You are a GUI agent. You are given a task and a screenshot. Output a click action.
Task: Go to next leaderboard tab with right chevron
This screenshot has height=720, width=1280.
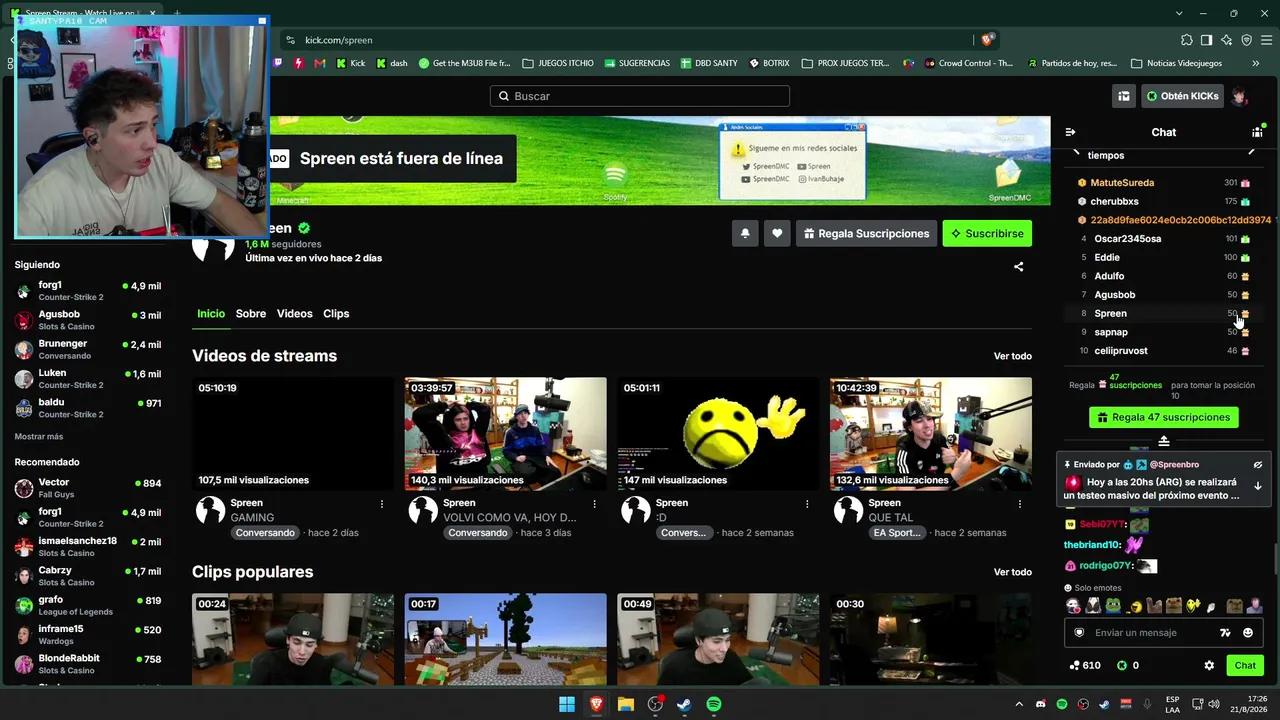1252,152
